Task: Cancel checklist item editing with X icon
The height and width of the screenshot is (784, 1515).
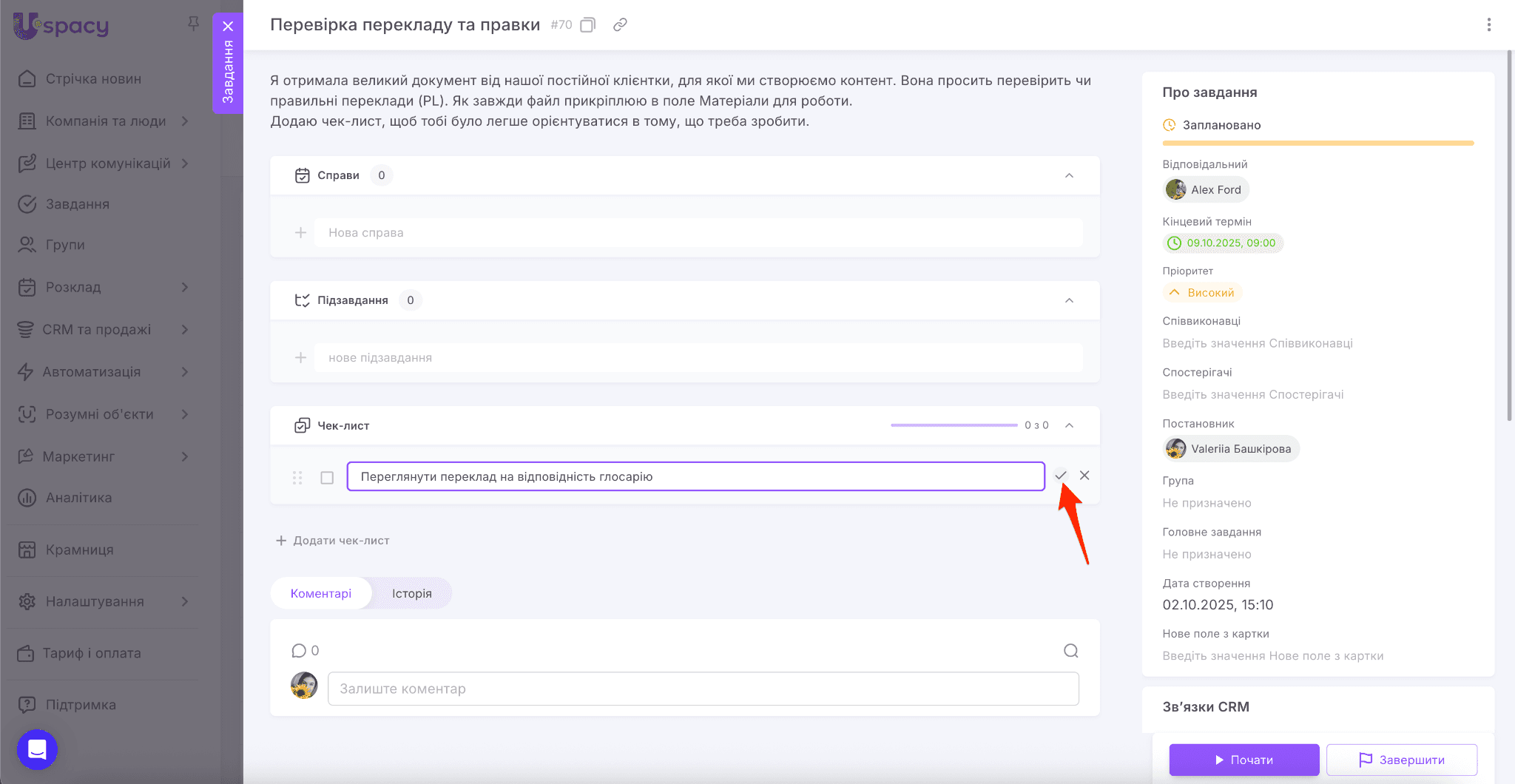Action: coord(1084,476)
